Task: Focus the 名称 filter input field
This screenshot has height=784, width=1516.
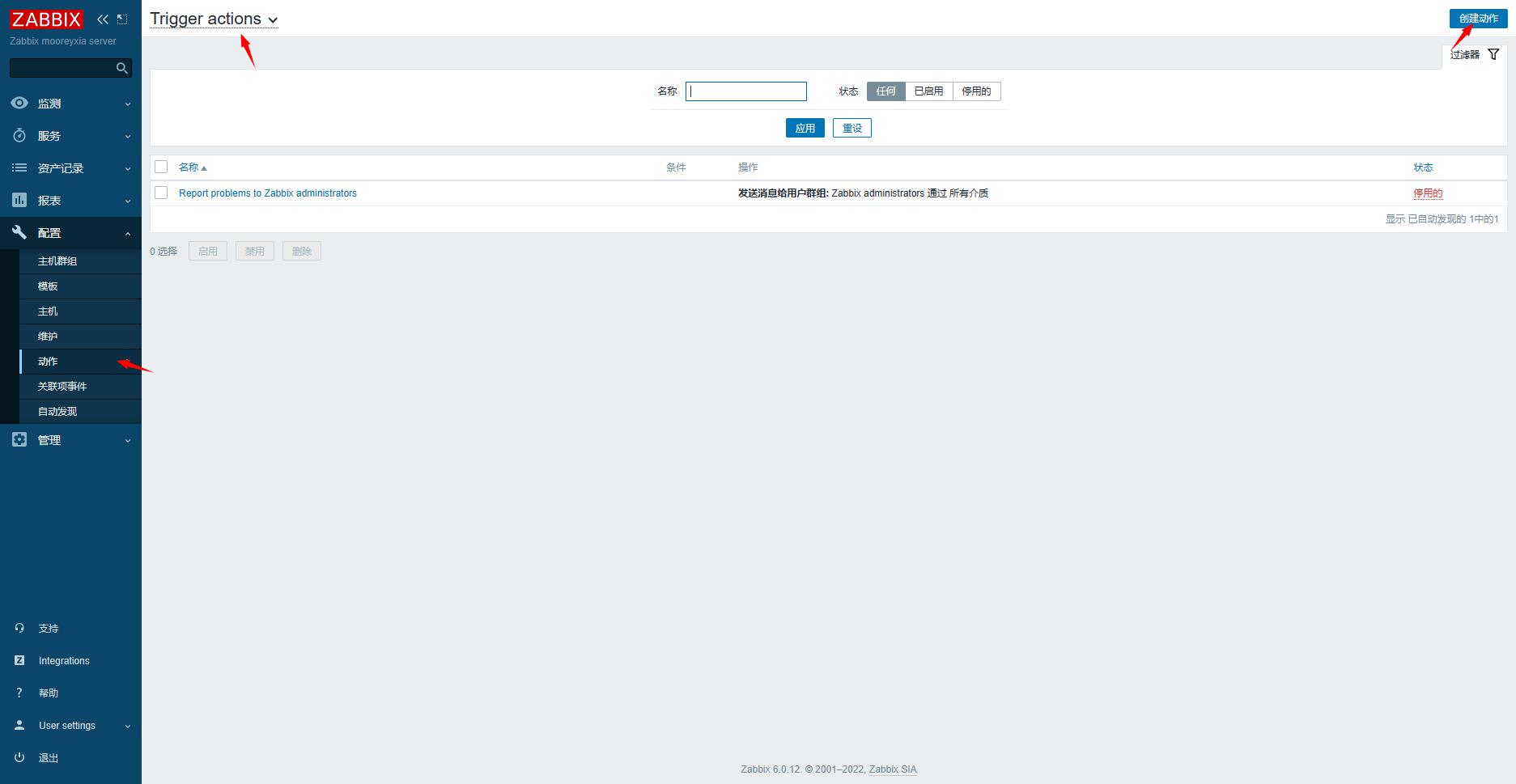Action: click(746, 91)
